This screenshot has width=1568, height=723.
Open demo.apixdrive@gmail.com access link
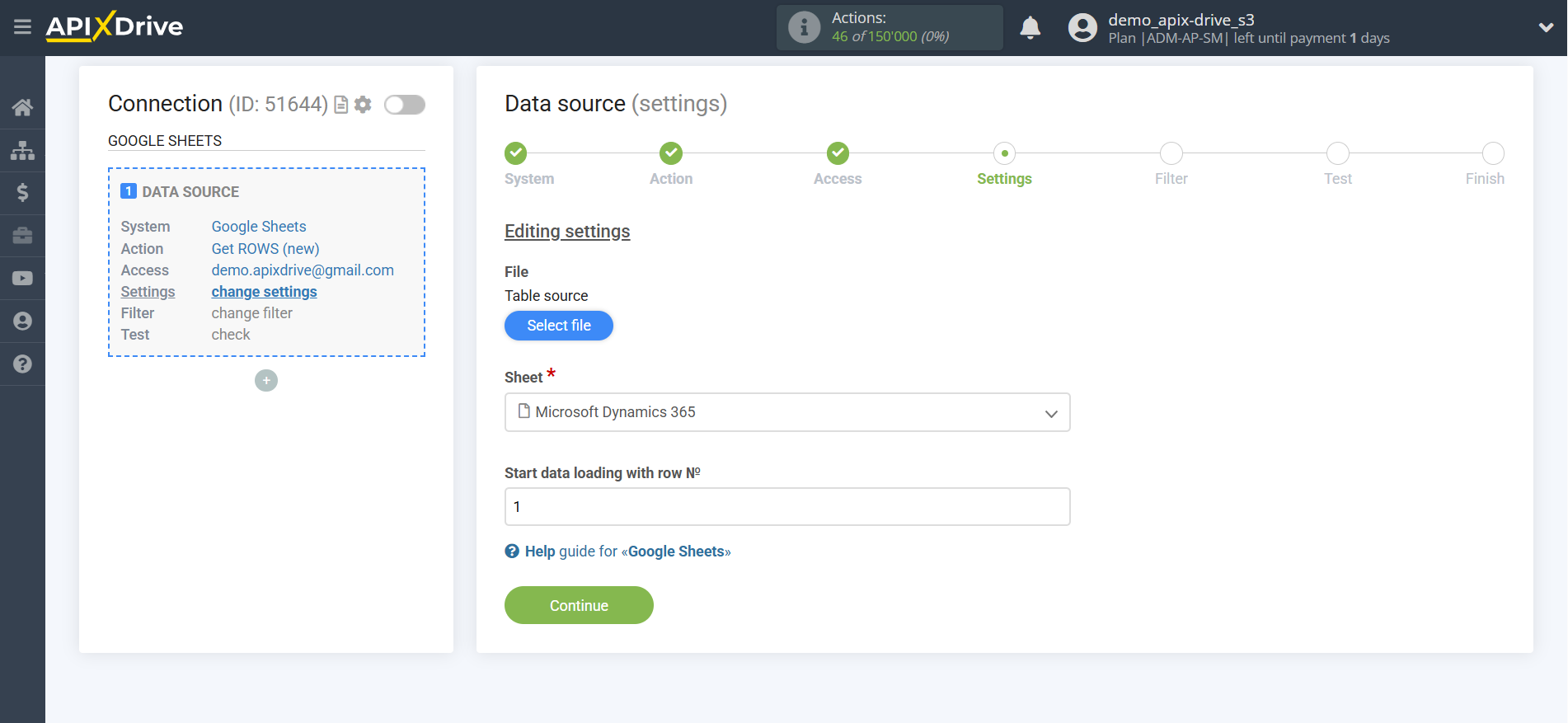click(x=303, y=270)
